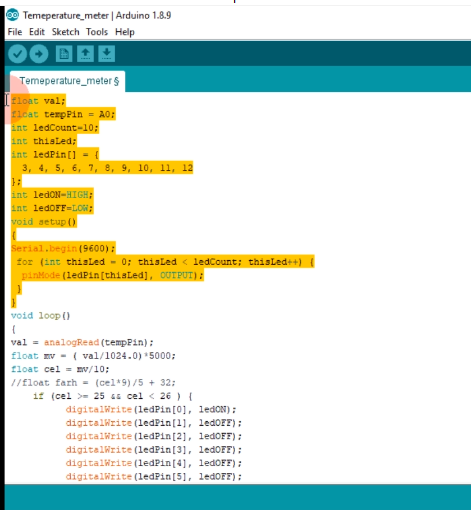
Task: Click 'digitalWrite(ledPin[5], ledOFF);' line
Action: 154,477
